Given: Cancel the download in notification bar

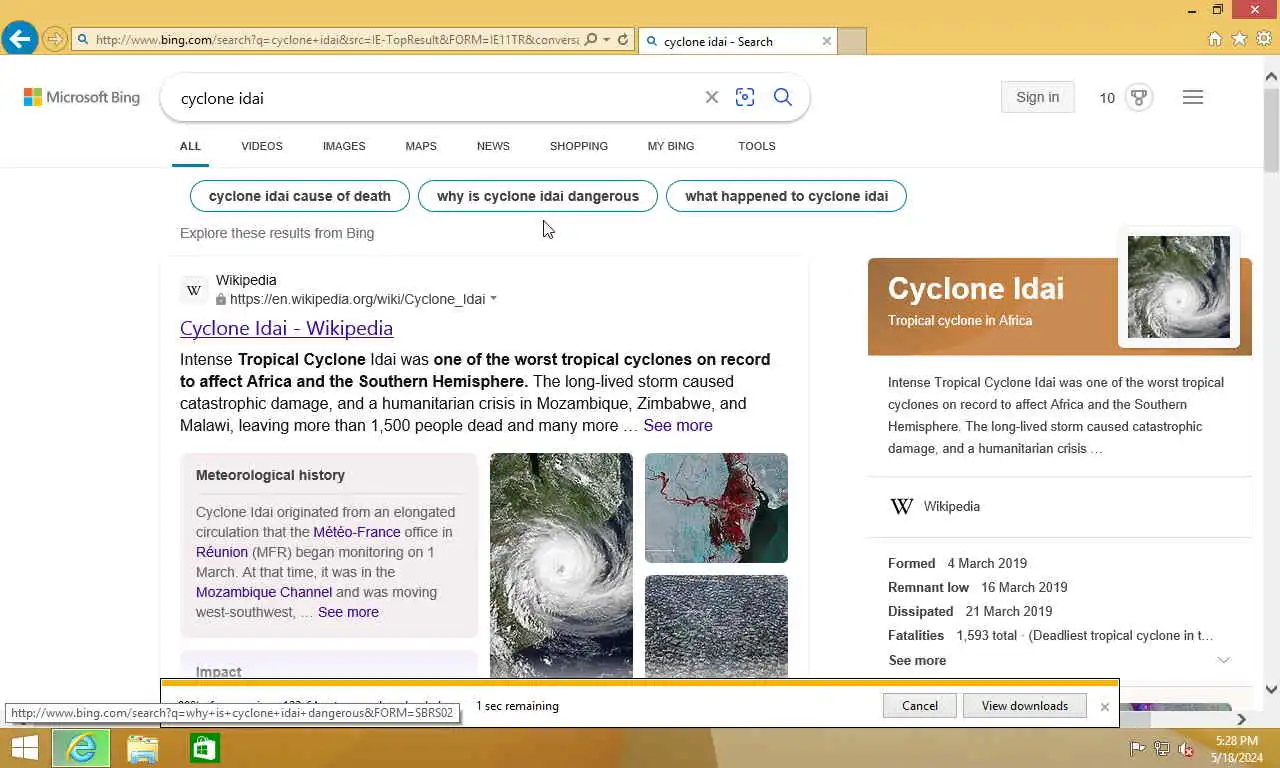Looking at the screenshot, I should pyautogui.click(x=920, y=706).
